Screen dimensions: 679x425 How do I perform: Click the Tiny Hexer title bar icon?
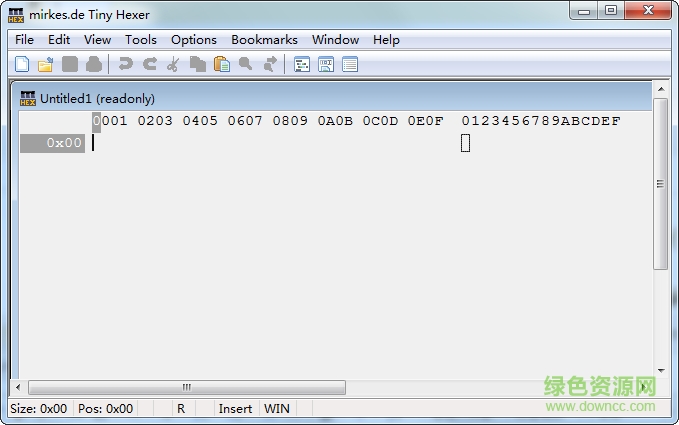click(x=16, y=15)
